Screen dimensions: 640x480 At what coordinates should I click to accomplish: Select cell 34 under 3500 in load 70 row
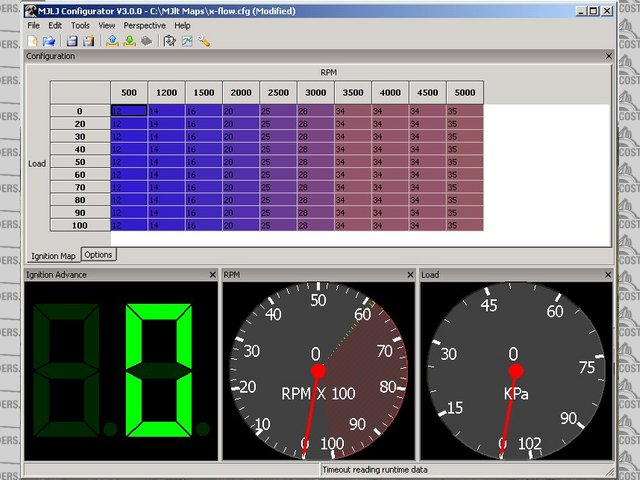(353, 187)
